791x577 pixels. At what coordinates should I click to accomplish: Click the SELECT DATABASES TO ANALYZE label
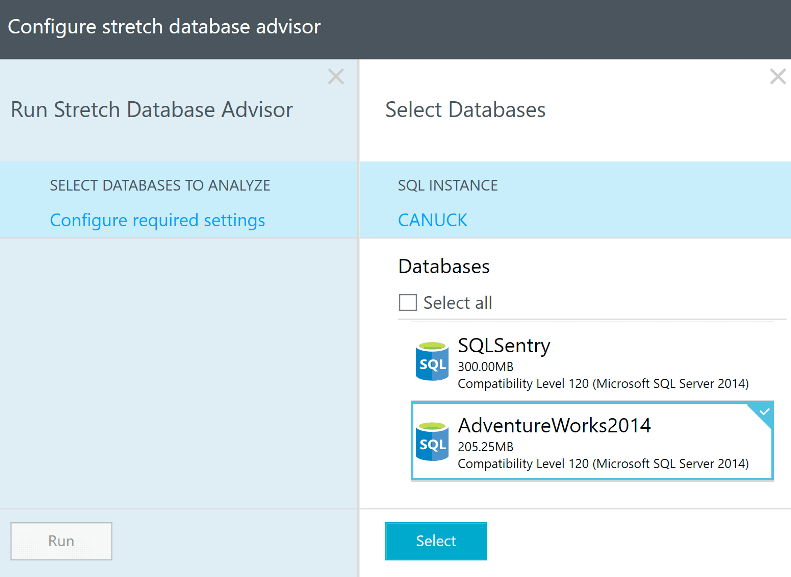pos(160,186)
